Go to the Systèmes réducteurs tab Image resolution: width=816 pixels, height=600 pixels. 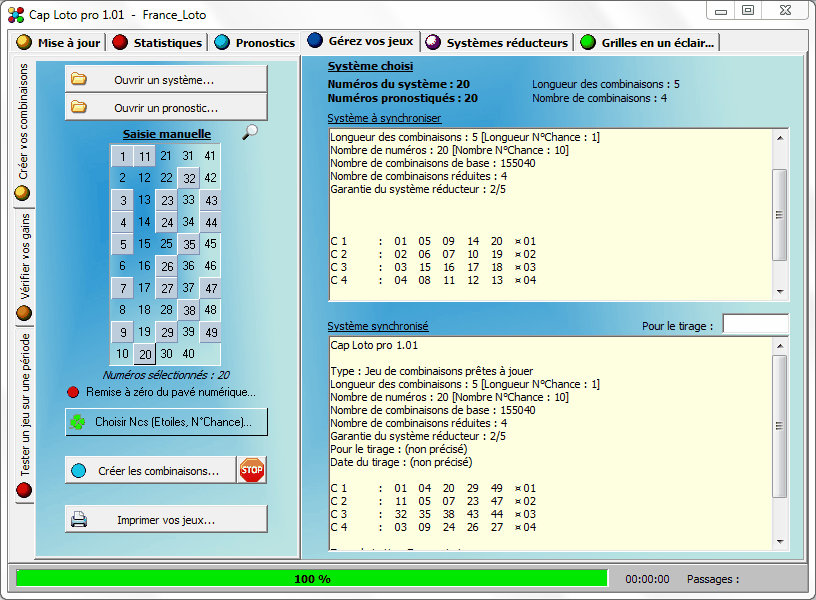(498, 43)
